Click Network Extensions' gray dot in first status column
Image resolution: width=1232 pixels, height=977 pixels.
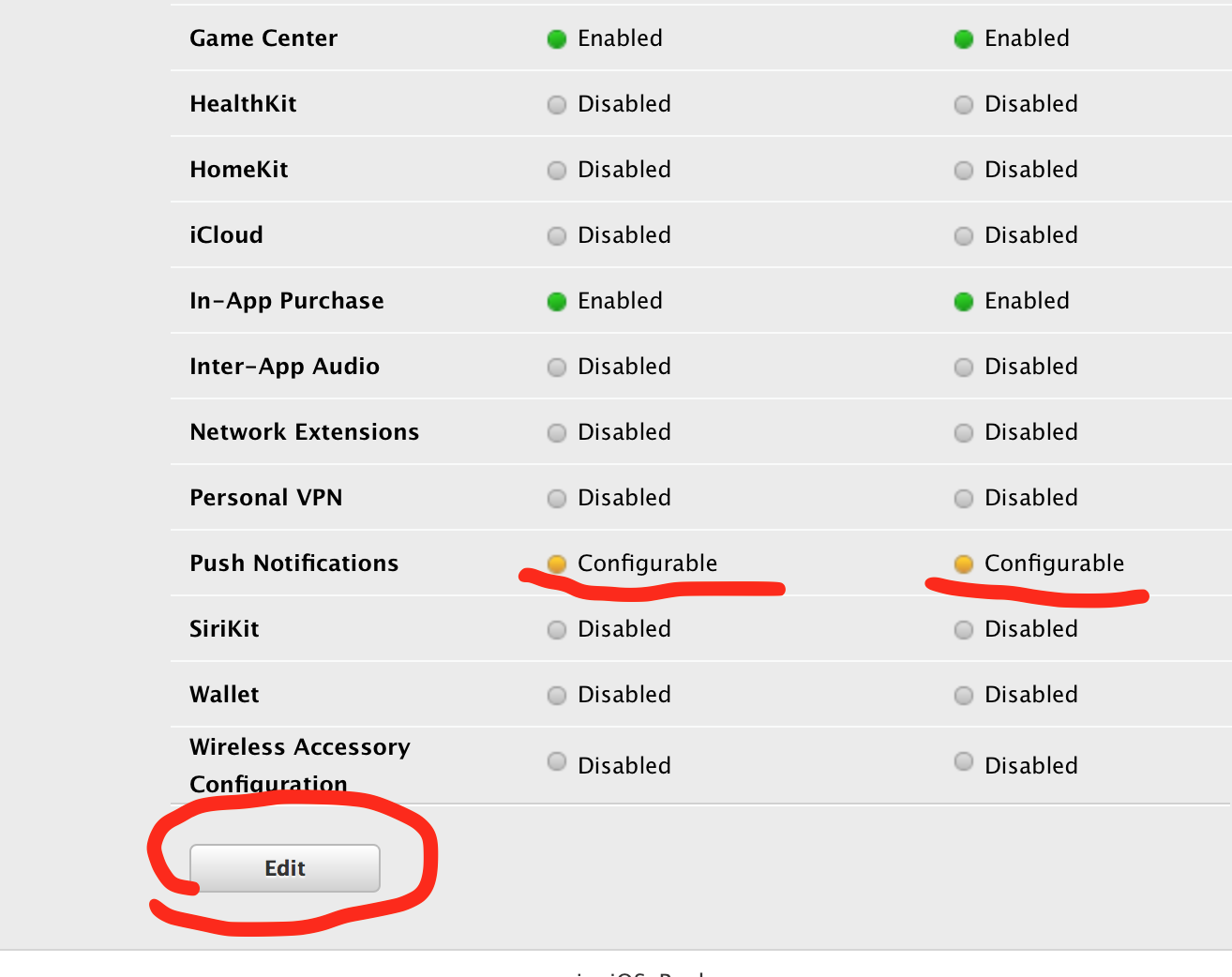coord(557,433)
